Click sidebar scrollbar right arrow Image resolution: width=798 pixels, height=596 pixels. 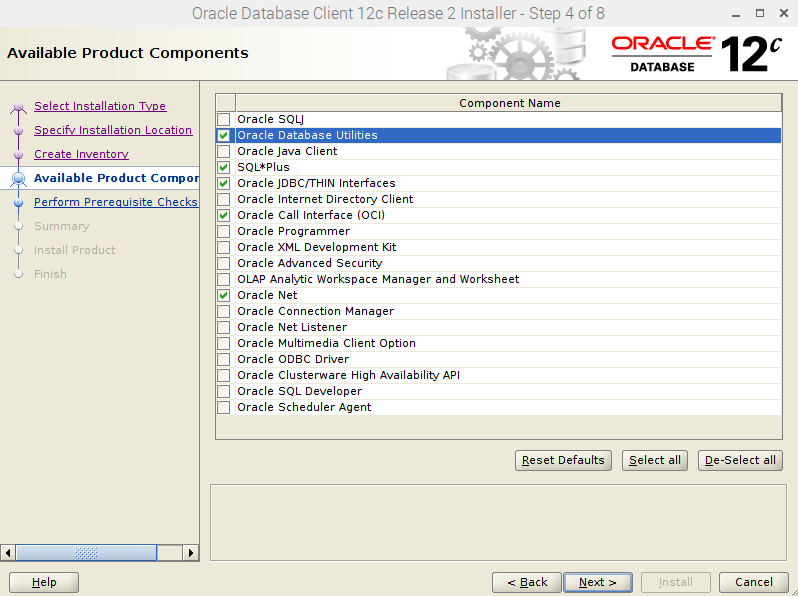pyautogui.click(x=190, y=553)
